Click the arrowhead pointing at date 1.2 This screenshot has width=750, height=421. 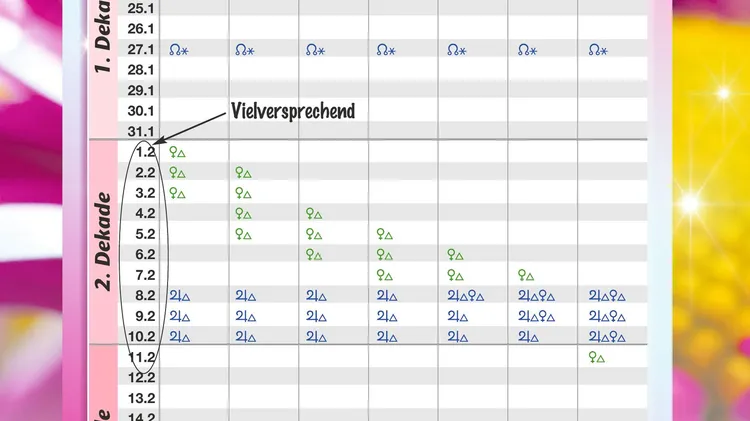tap(159, 141)
